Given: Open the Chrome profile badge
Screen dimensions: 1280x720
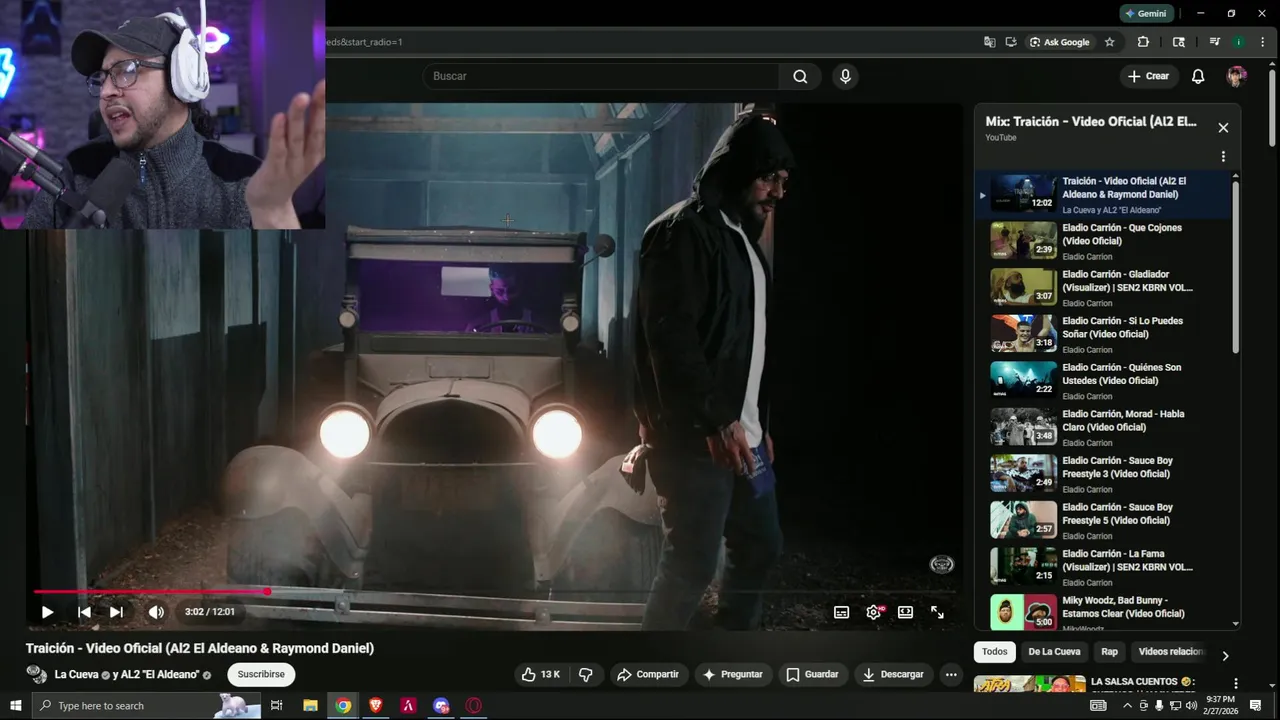Looking at the screenshot, I should (x=1239, y=42).
